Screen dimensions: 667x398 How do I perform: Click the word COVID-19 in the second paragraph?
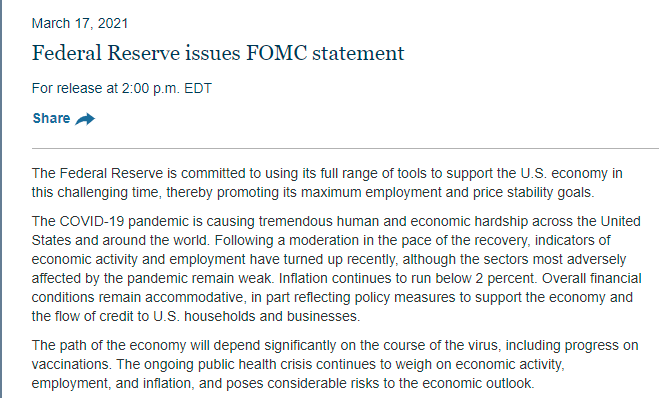click(91, 222)
